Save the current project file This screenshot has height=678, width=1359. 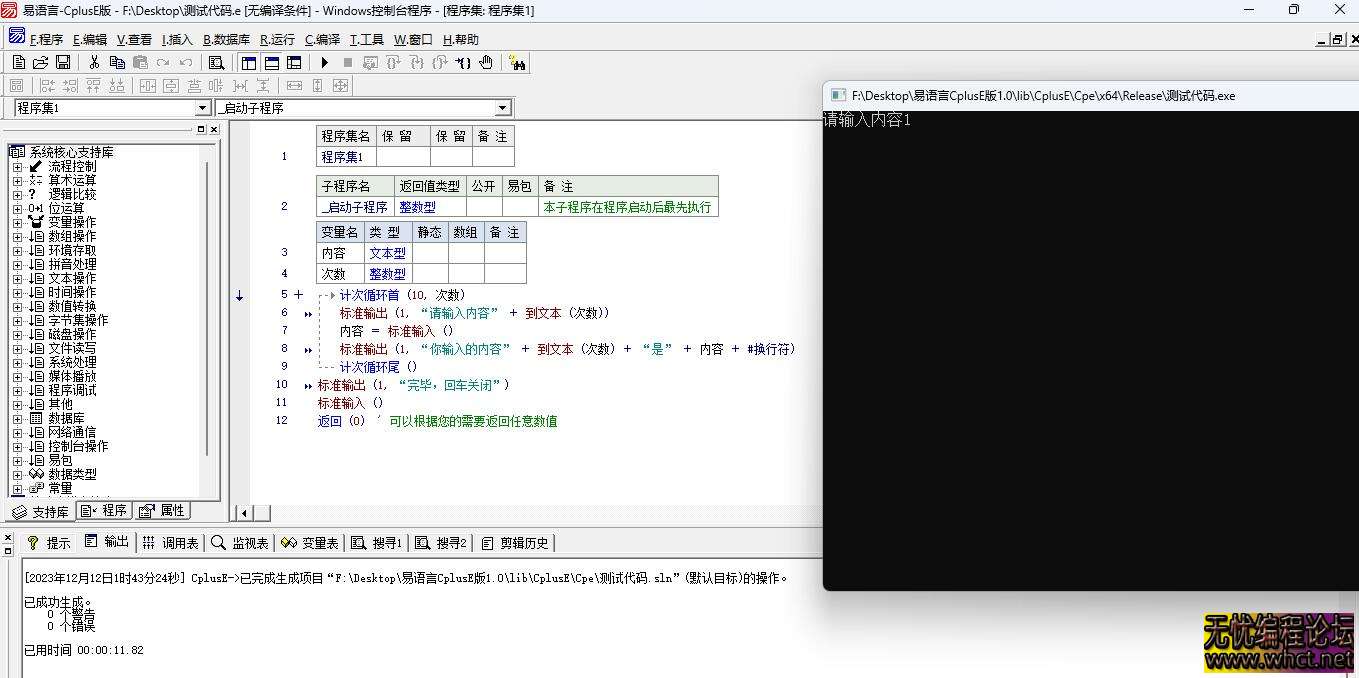click(x=62, y=61)
